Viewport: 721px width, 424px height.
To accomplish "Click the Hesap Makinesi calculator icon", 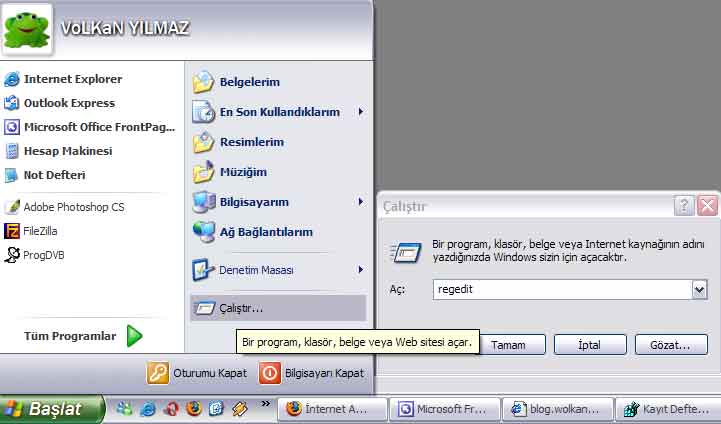I will [x=12, y=151].
